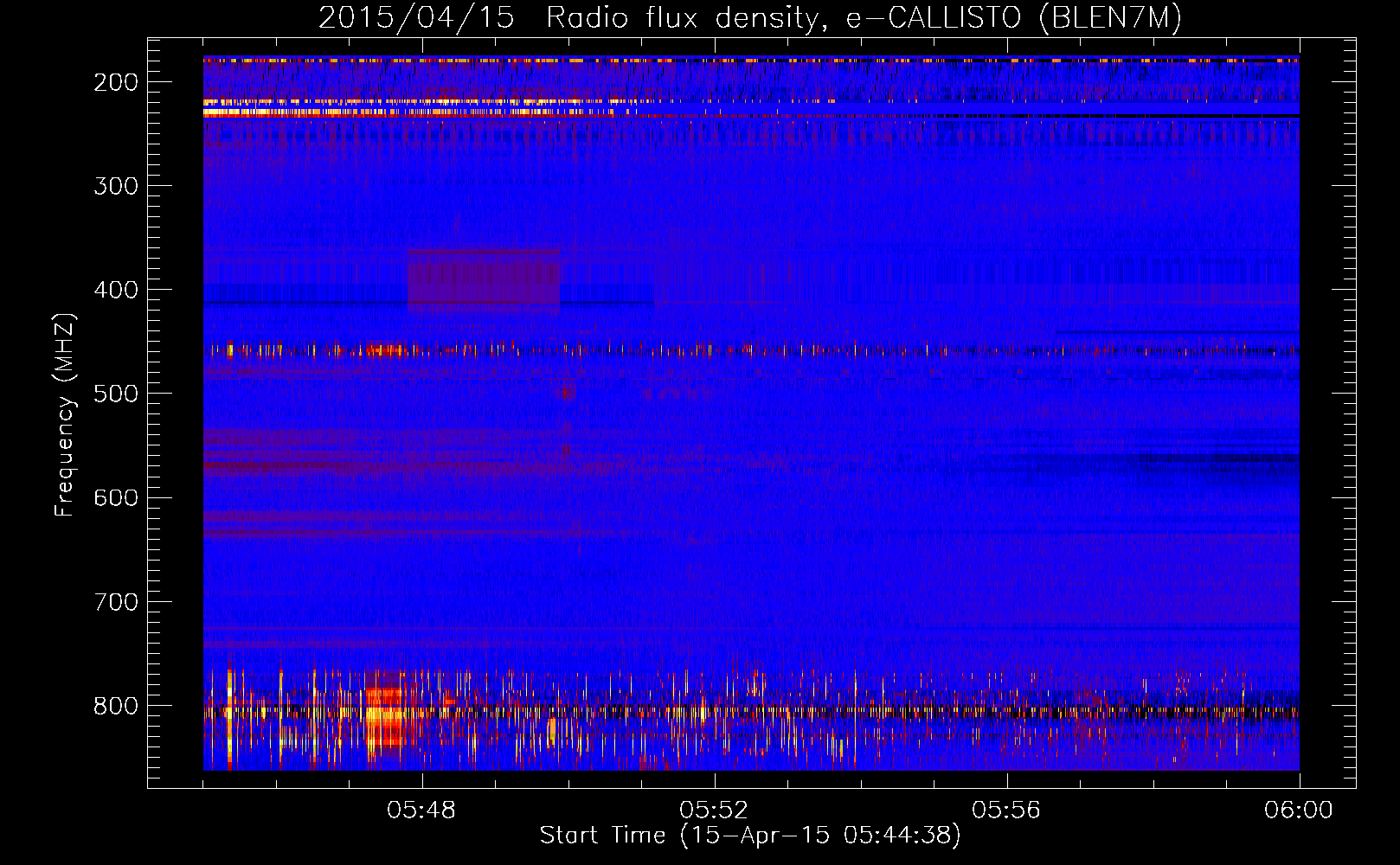Select the 800 frequency tick label
The height and width of the screenshot is (865, 1400).
(116, 705)
